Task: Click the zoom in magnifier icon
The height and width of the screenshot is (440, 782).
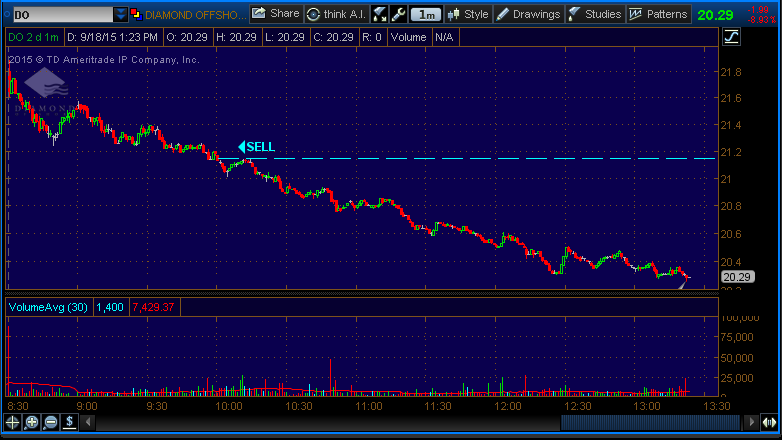Action: (32, 423)
